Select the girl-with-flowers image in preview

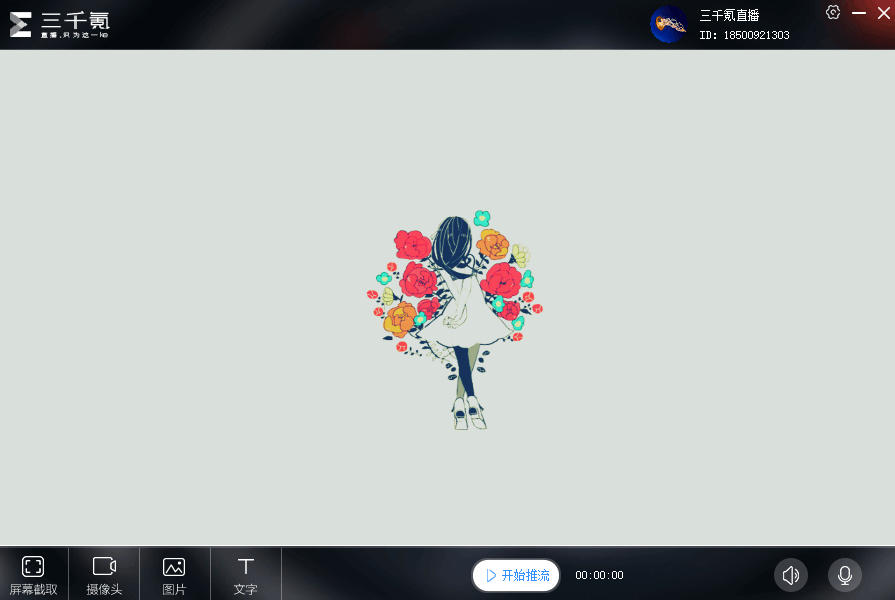click(455, 320)
